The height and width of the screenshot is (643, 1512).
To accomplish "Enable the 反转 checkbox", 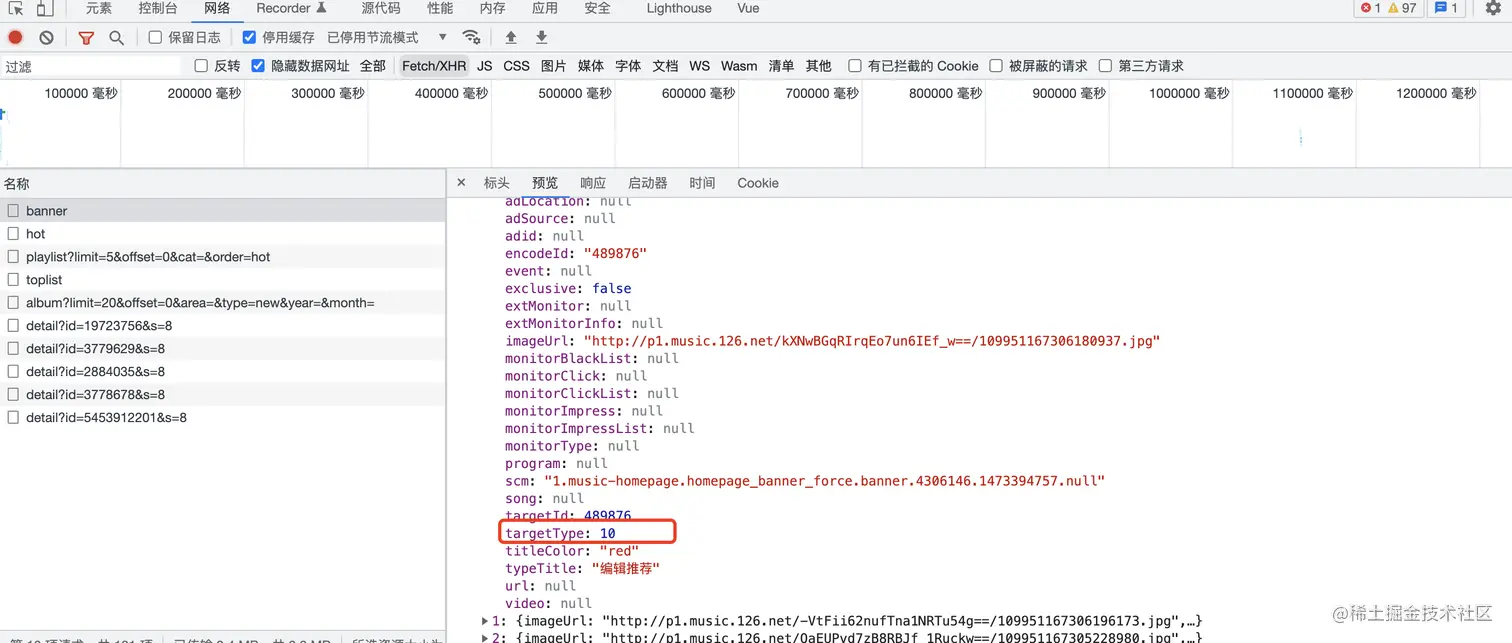I will (201, 66).
